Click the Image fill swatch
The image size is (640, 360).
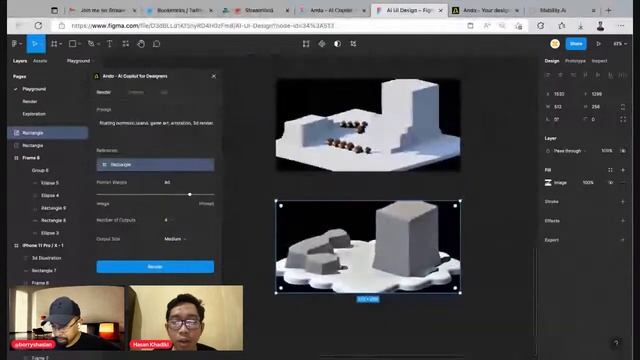click(x=548, y=183)
